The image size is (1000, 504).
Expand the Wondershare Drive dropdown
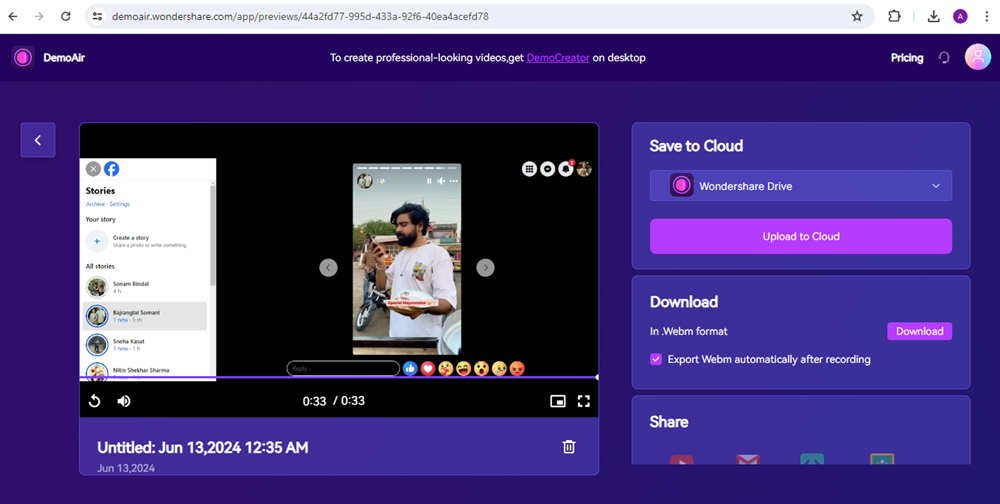pos(800,186)
